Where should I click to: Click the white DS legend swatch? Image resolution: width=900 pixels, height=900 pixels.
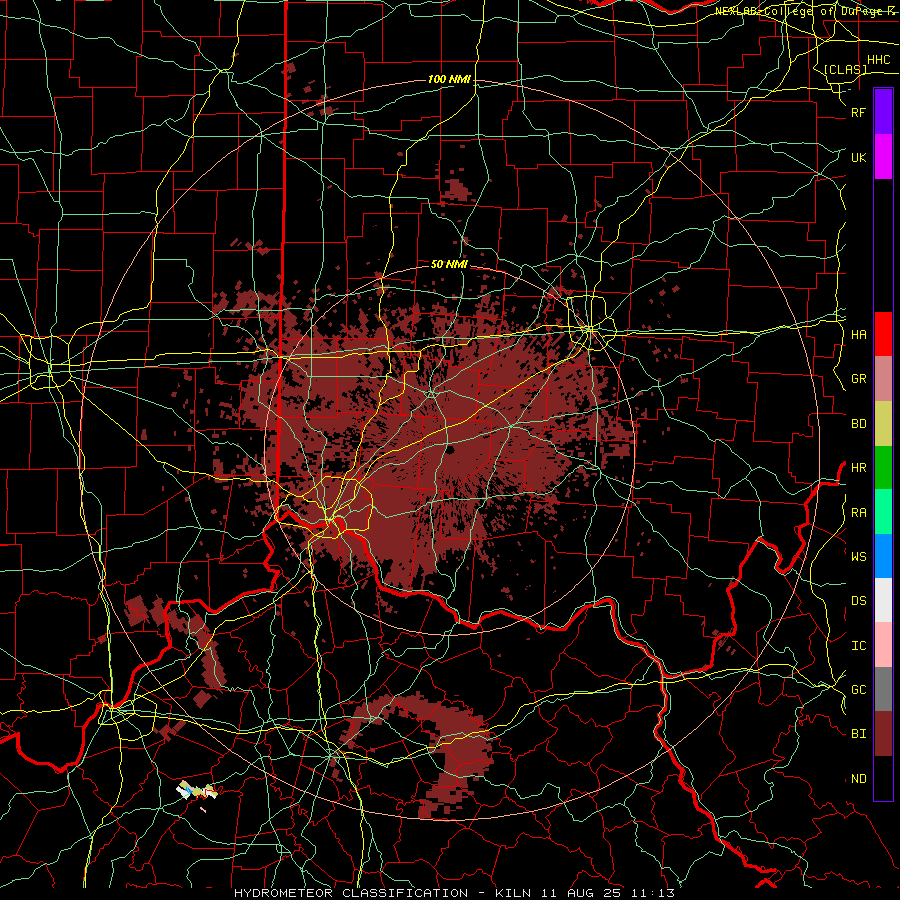tap(883, 600)
